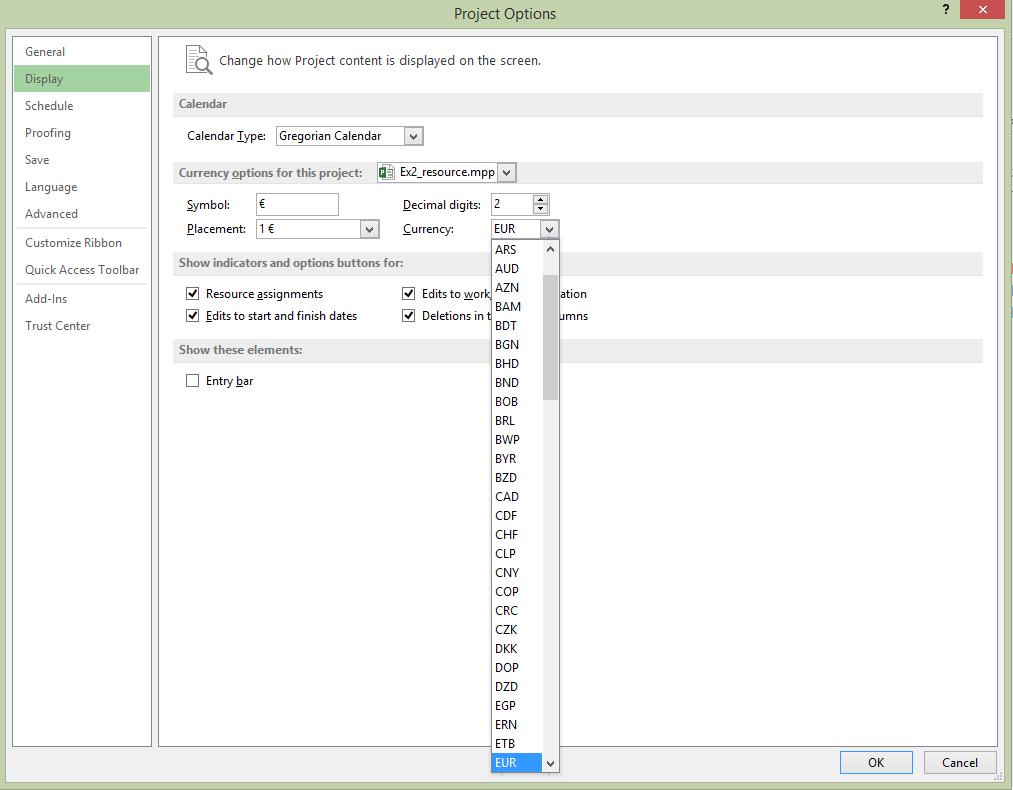This screenshot has width=1013, height=790.
Task: Open the General options tab
Action: tap(82, 52)
